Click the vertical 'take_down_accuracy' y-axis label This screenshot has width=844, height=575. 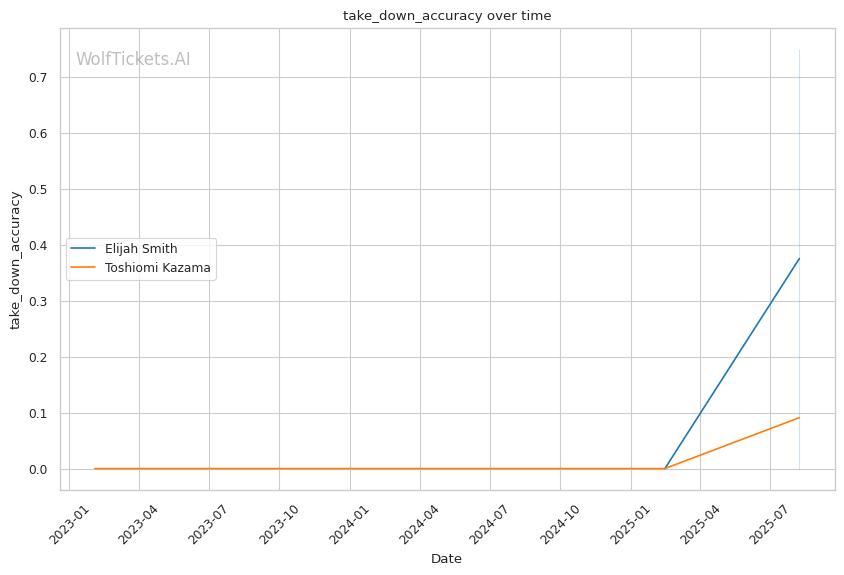tap(16, 259)
